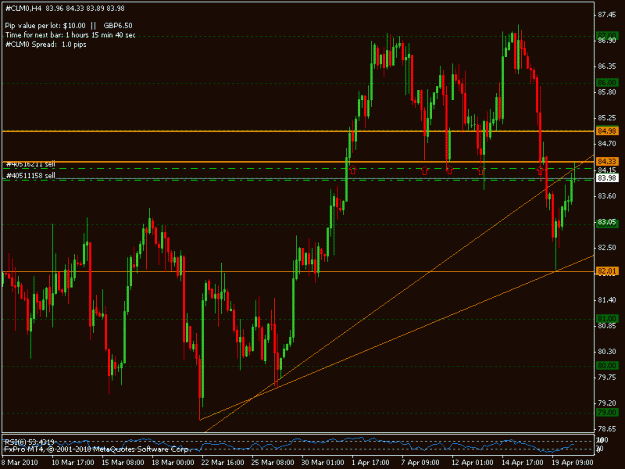The image size is (625, 469).
Task: Click the green 80.00 level tag
Action: pos(607,365)
